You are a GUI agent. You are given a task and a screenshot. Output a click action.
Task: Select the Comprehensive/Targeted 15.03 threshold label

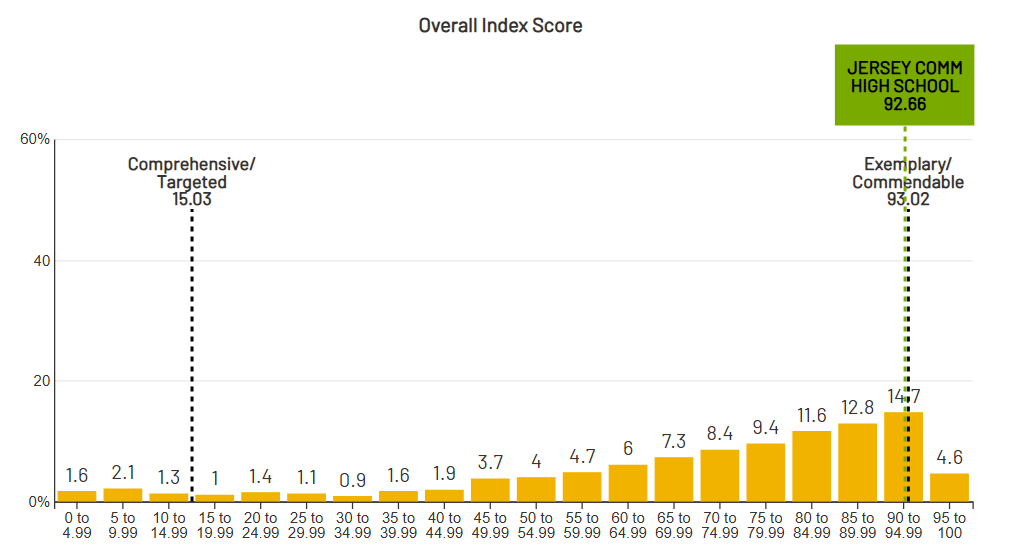pos(191,181)
